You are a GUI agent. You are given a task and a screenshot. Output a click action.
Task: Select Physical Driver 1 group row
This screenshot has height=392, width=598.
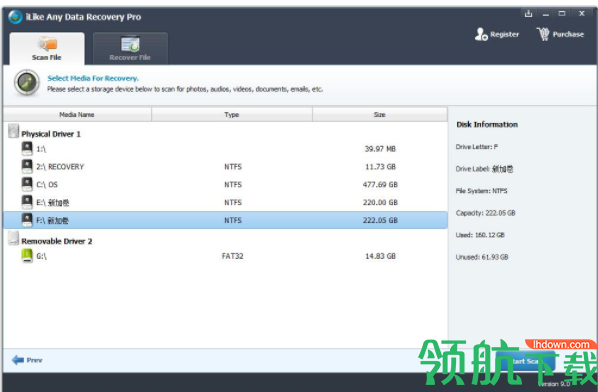click(225, 133)
